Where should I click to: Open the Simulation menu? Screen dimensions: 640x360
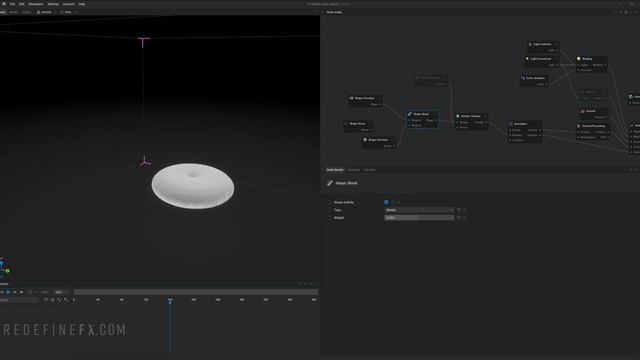[x=36, y=4]
